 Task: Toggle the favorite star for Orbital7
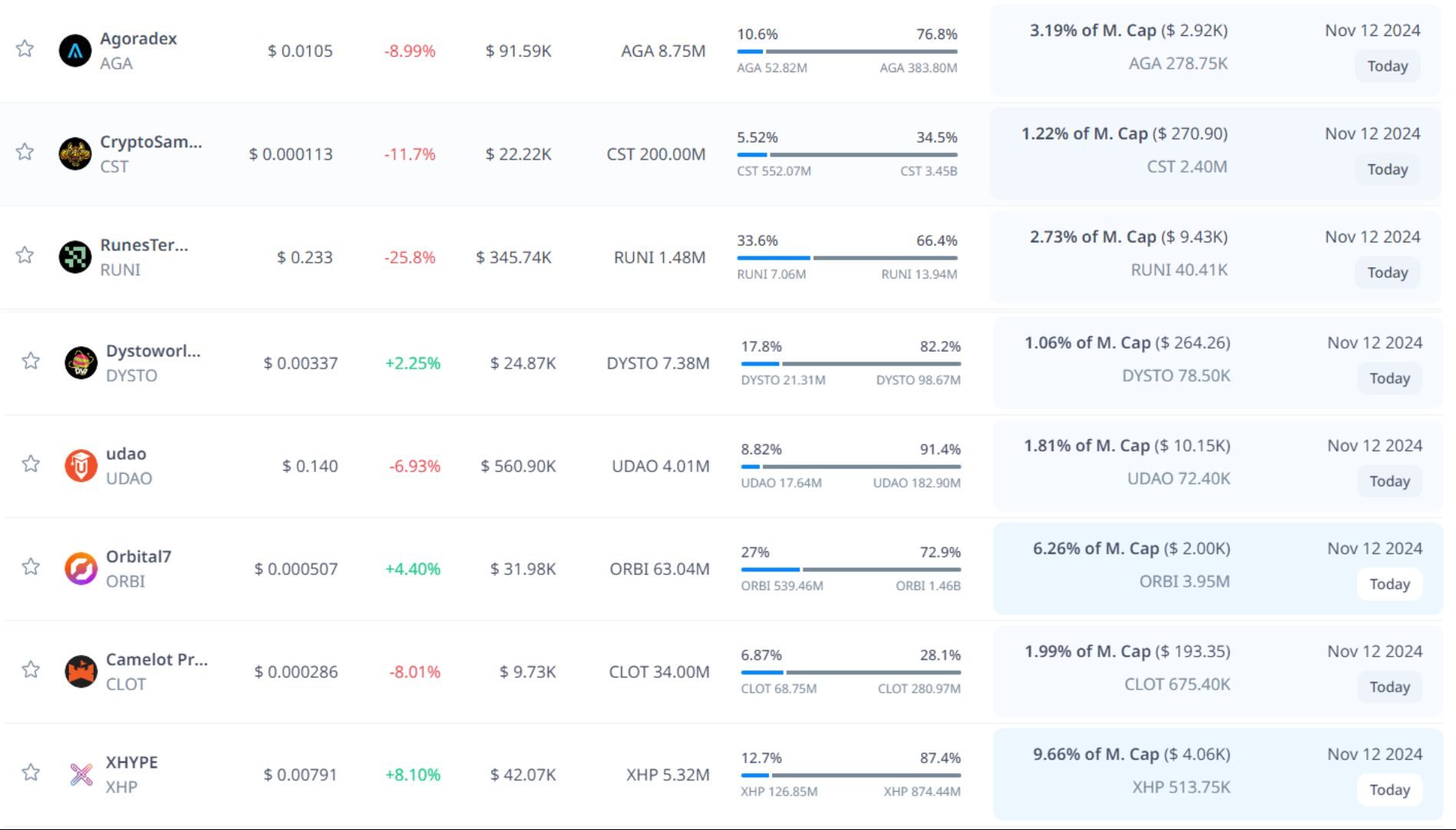click(31, 567)
